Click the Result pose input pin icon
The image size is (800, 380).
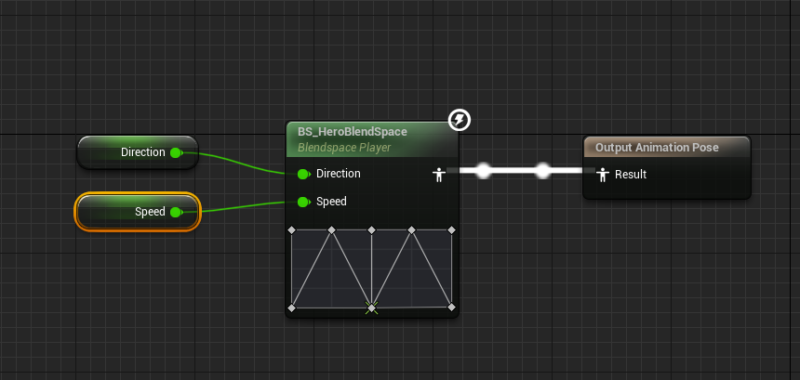pos(603,174)
